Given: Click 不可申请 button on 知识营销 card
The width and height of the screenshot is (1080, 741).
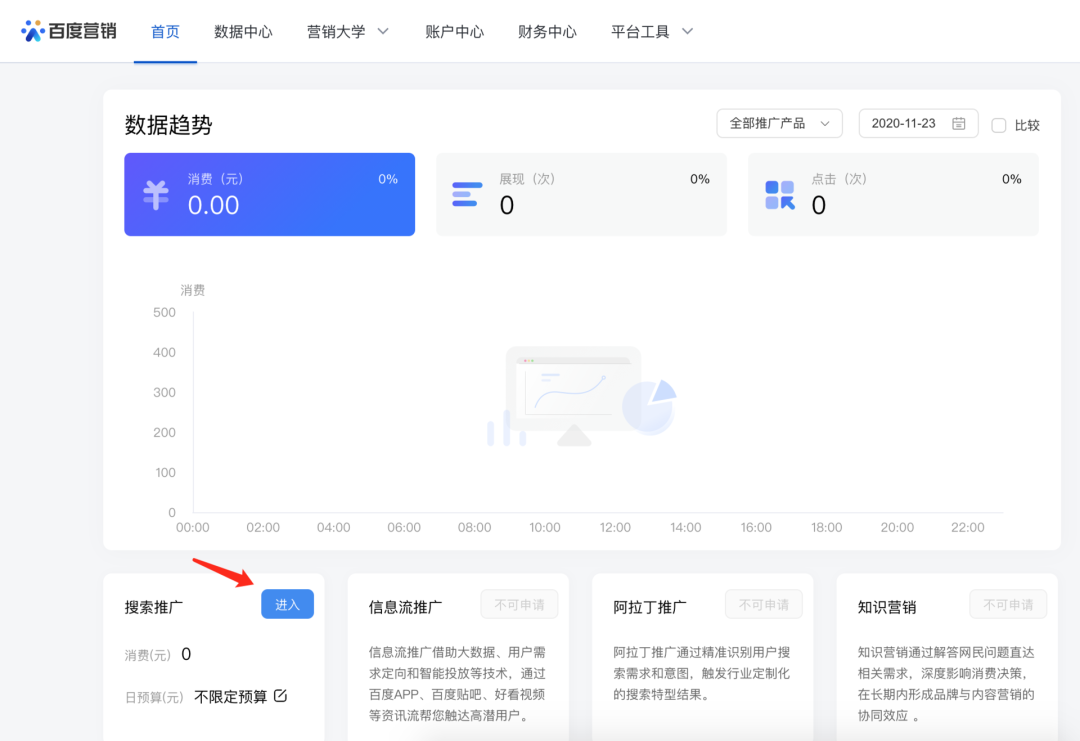Looking at the screenshot, I should [x=1008, y=604].
